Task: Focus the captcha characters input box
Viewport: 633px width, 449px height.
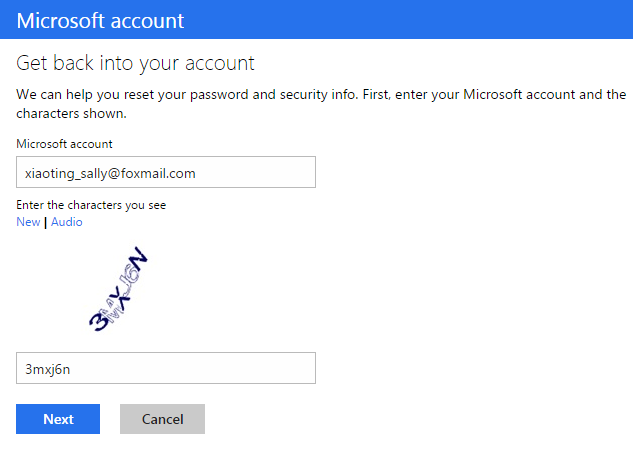Action: point(166,368)
